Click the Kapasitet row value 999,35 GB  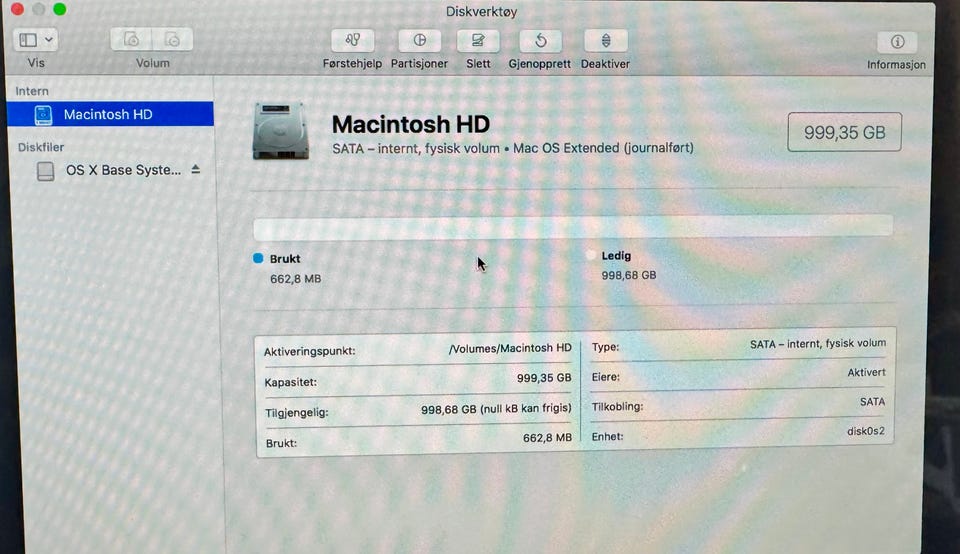click(544, 378)
